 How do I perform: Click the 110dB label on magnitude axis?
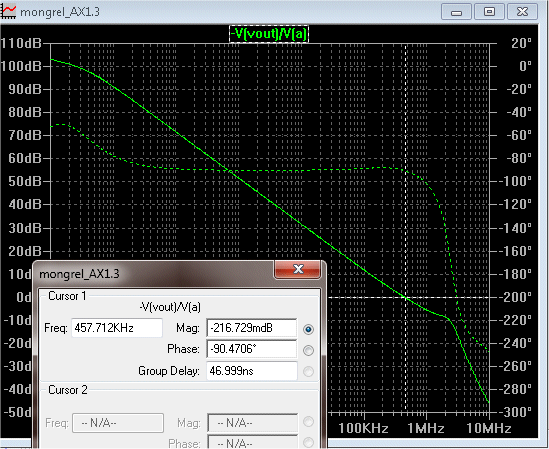click(x=21, y=43)
